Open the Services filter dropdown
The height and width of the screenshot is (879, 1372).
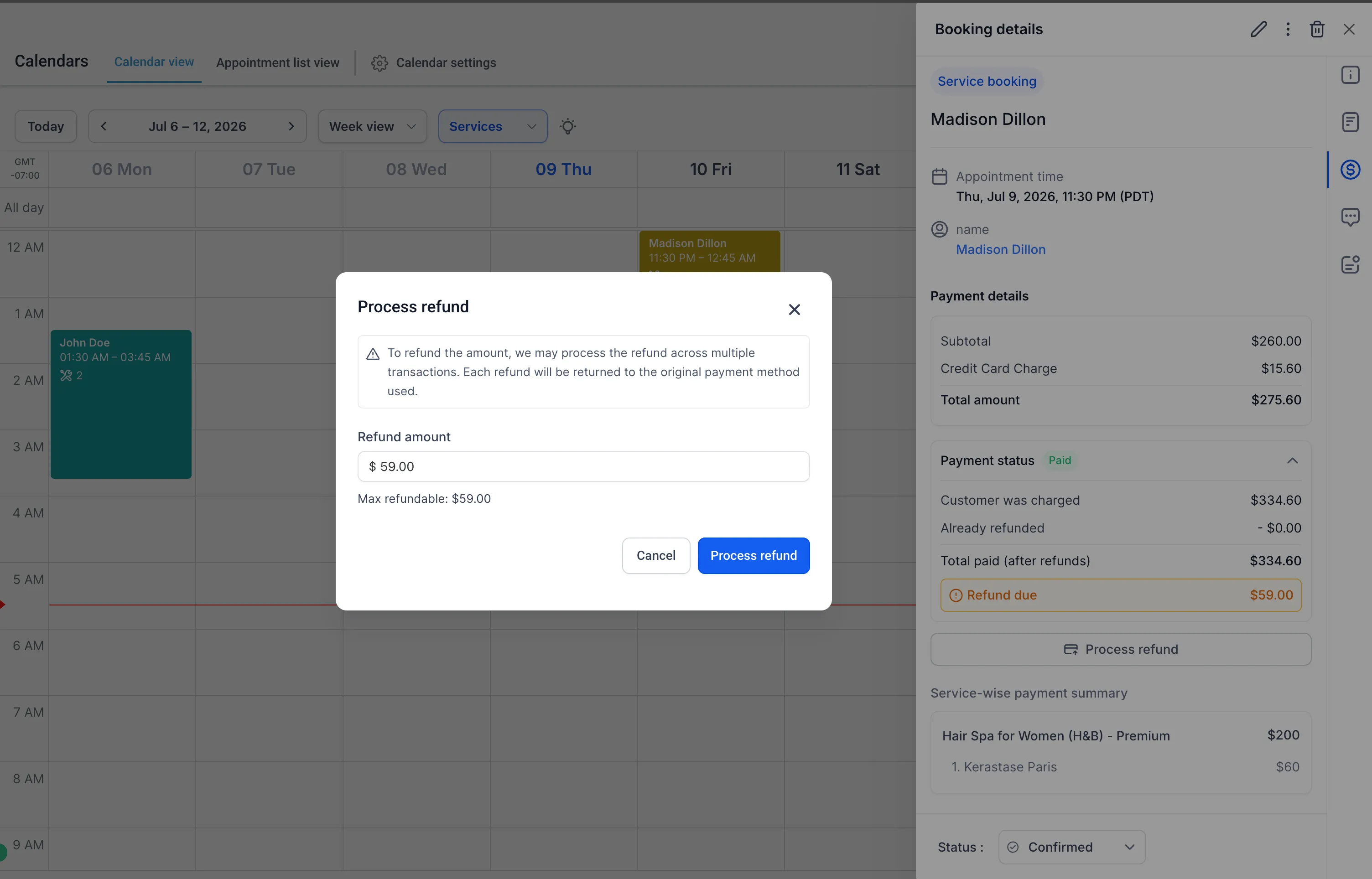point(493,126)
